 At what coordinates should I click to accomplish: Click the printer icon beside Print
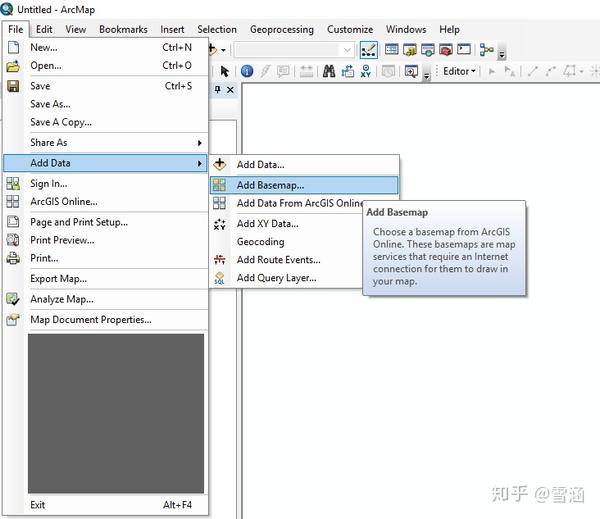(x=13, y=258)
